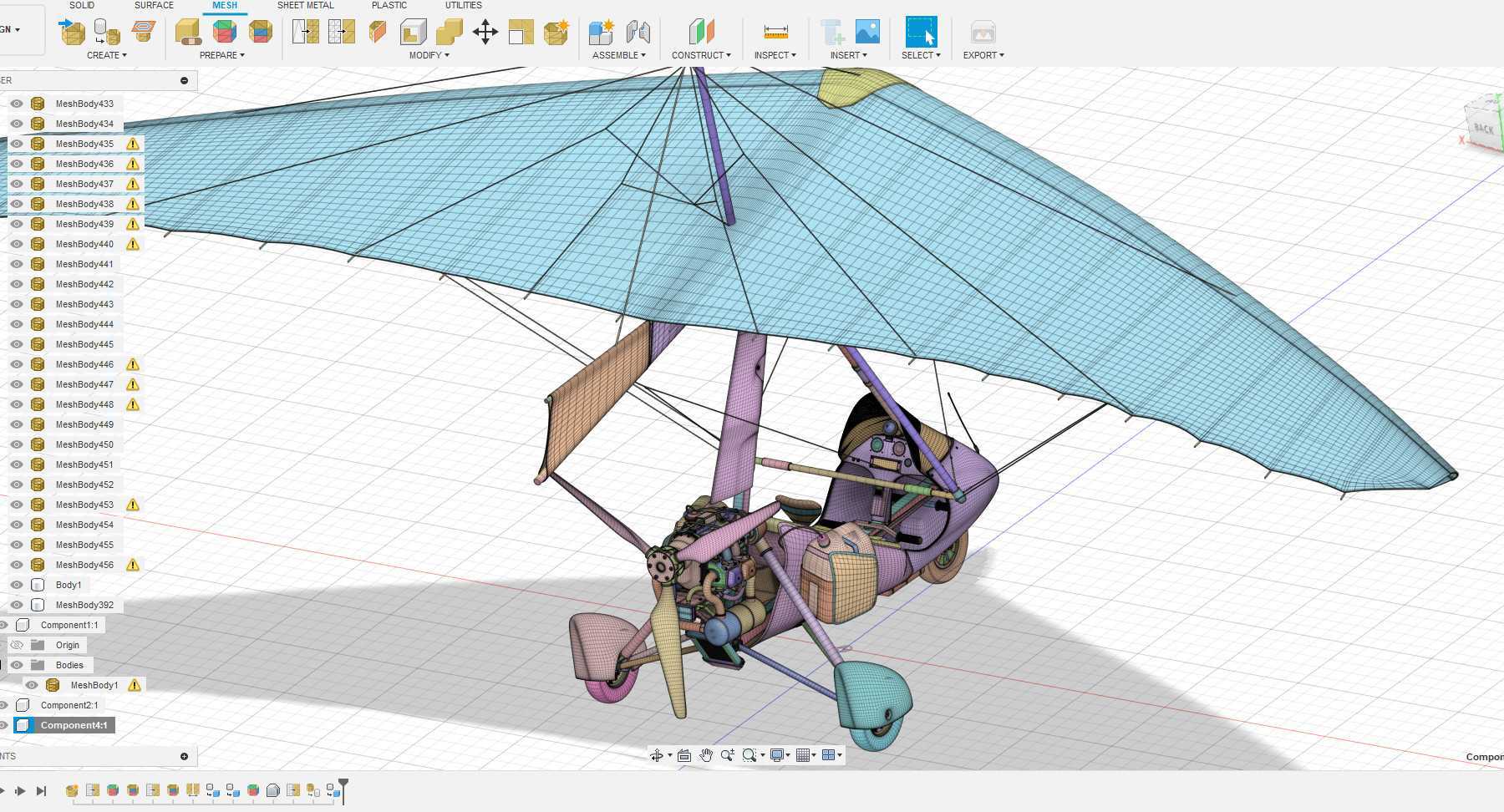Screen dimensions: 1504x812
Task: Hide MeshBody450 with its eye icon
Action: tap(17, 444)
